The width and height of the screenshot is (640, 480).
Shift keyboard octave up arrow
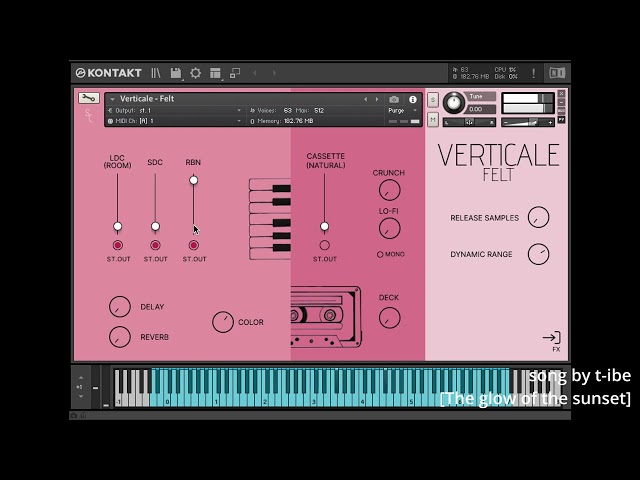coord(81,378)
